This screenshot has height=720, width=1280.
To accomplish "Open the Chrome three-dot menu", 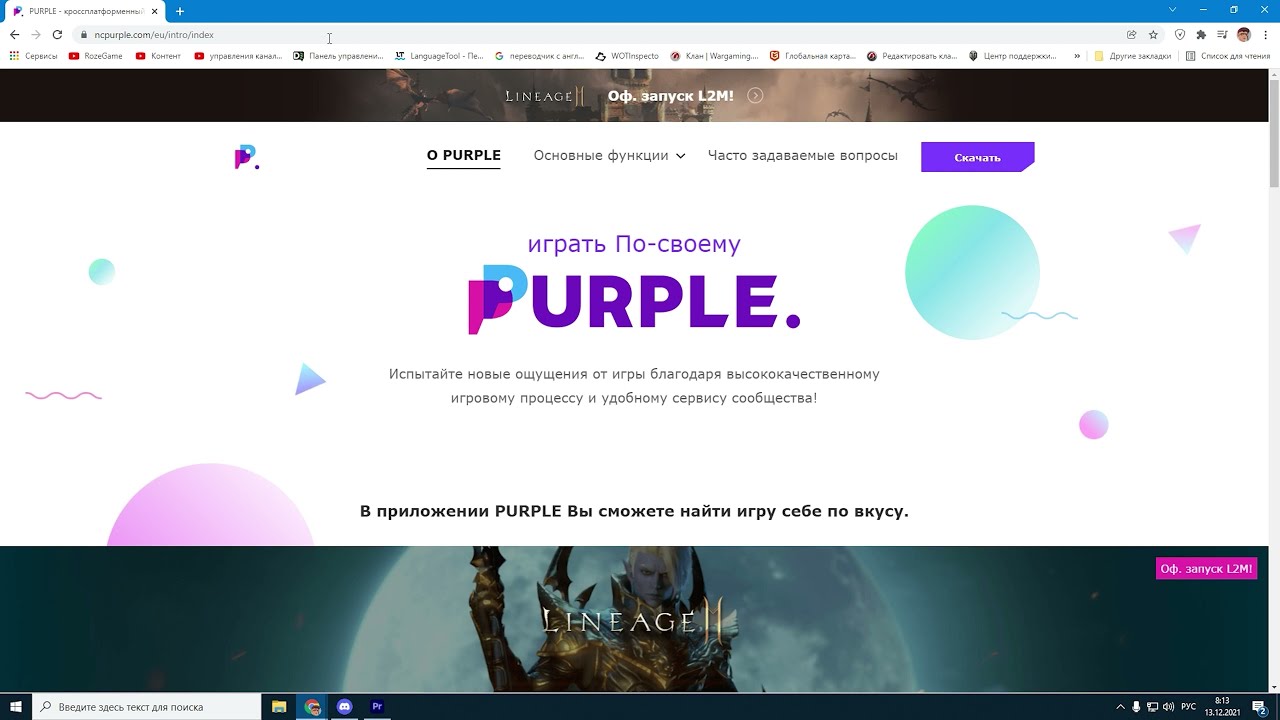I will click(x=1266, y=35).
